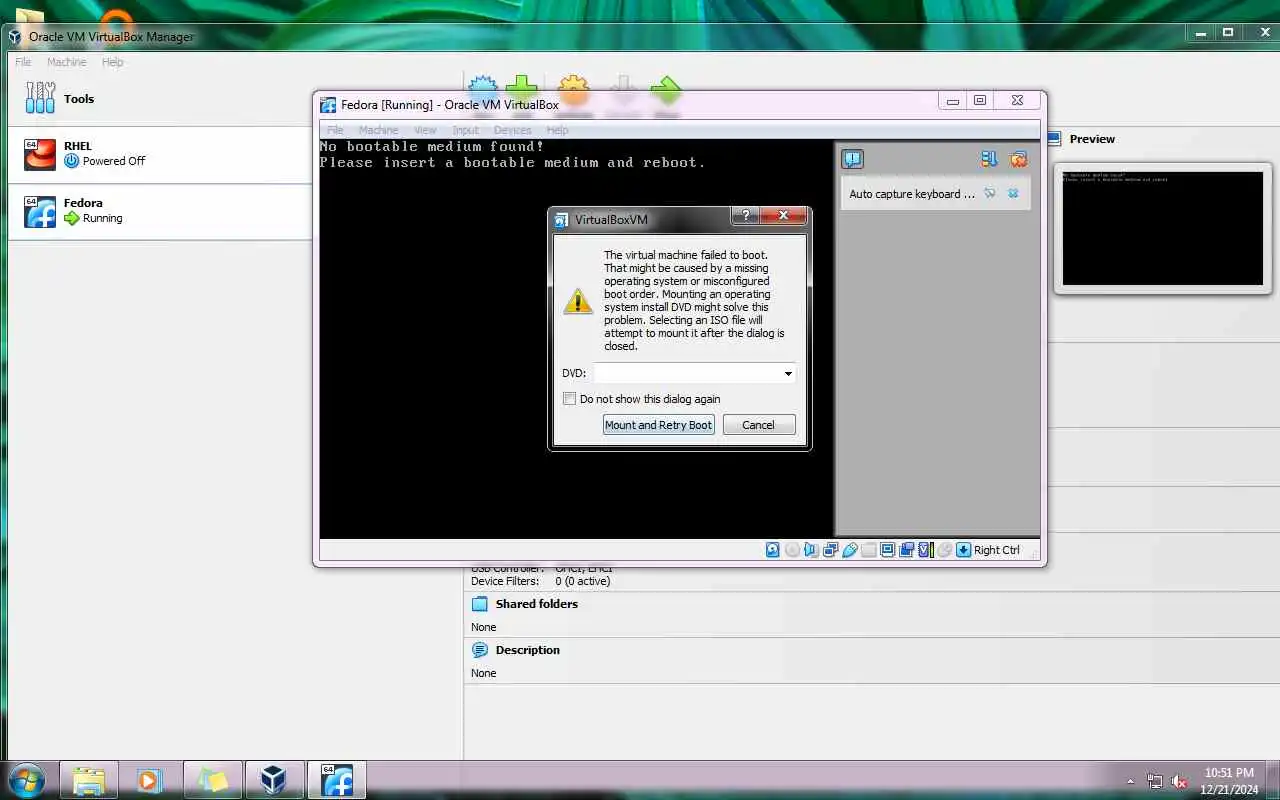Screen dimensions: 1280x800
Task: Click the network tray icon in the taskbar
Action: pos(1155,781)
